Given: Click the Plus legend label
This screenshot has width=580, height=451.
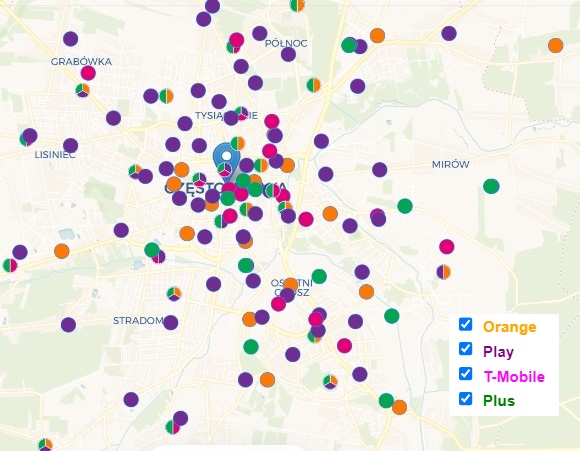Looking at the screenshot, I should (x=499, y=401).
